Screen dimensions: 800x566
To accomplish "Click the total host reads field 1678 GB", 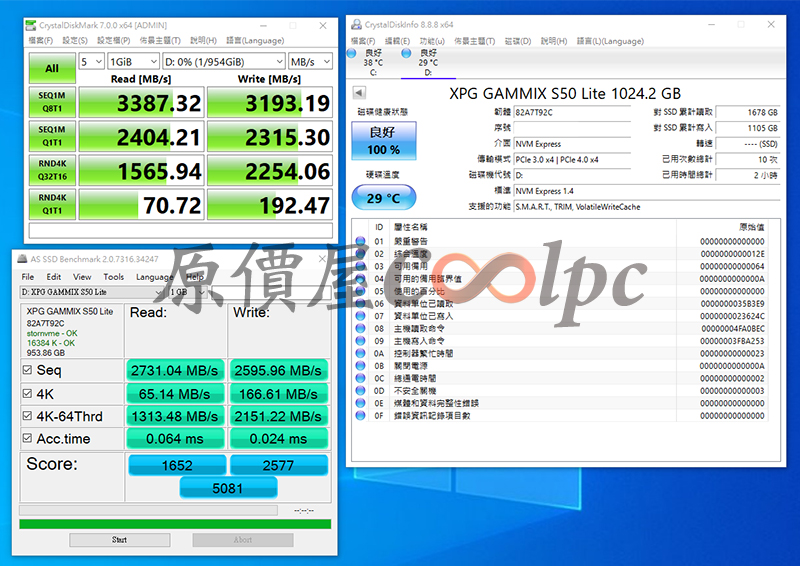I will [x=748, y=112].
